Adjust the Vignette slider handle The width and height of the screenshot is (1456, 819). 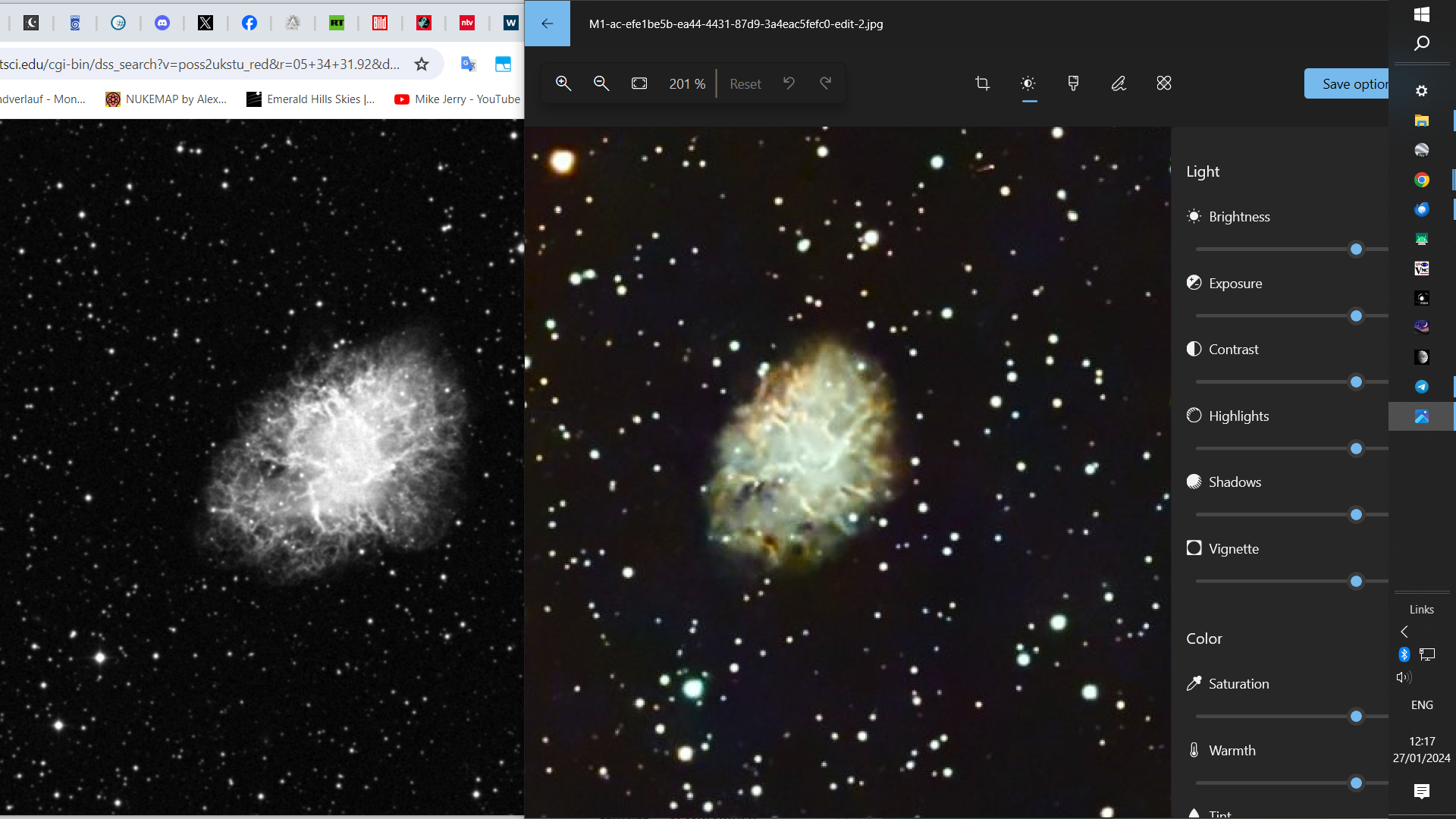click(x=1357, y=582)
